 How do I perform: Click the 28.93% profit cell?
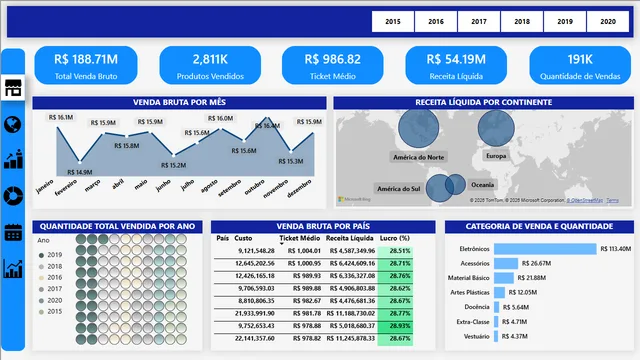click(395, 326)
